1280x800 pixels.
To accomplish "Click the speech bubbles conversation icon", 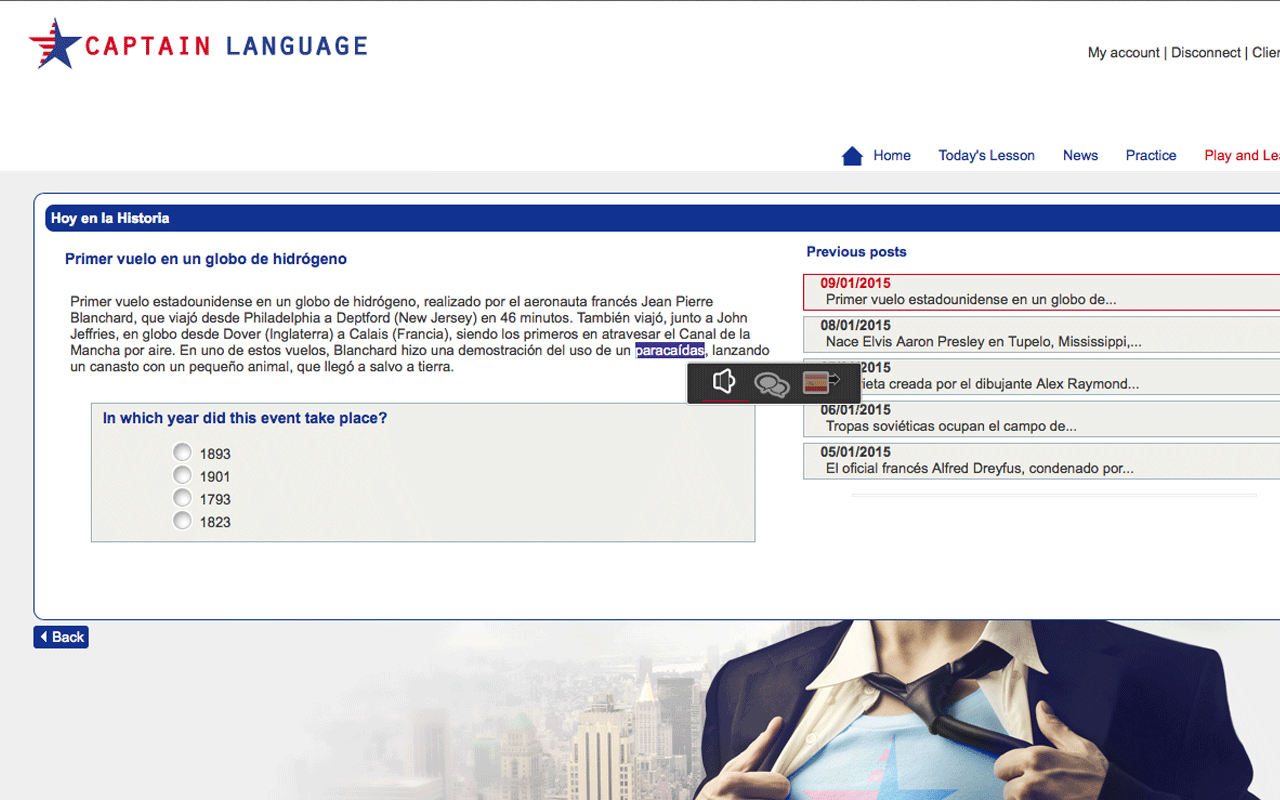I will point(771,384).
